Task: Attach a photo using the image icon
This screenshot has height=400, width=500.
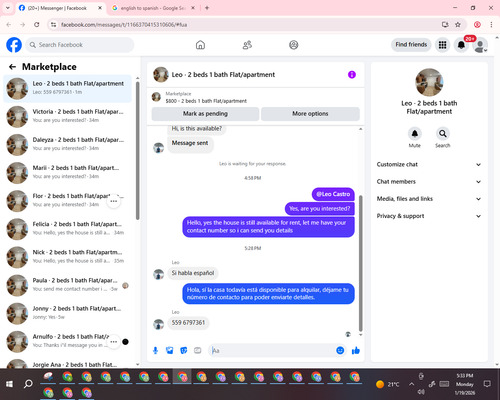Action: coord(170,351)
